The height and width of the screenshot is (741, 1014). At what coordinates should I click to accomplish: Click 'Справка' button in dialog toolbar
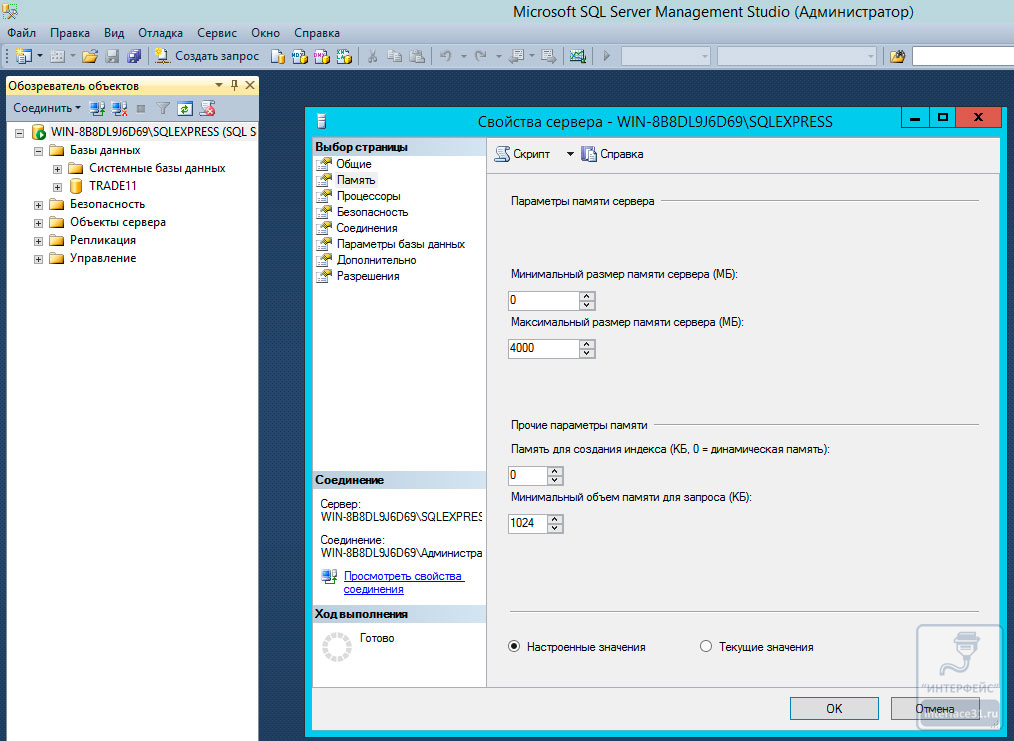point(612,154)
